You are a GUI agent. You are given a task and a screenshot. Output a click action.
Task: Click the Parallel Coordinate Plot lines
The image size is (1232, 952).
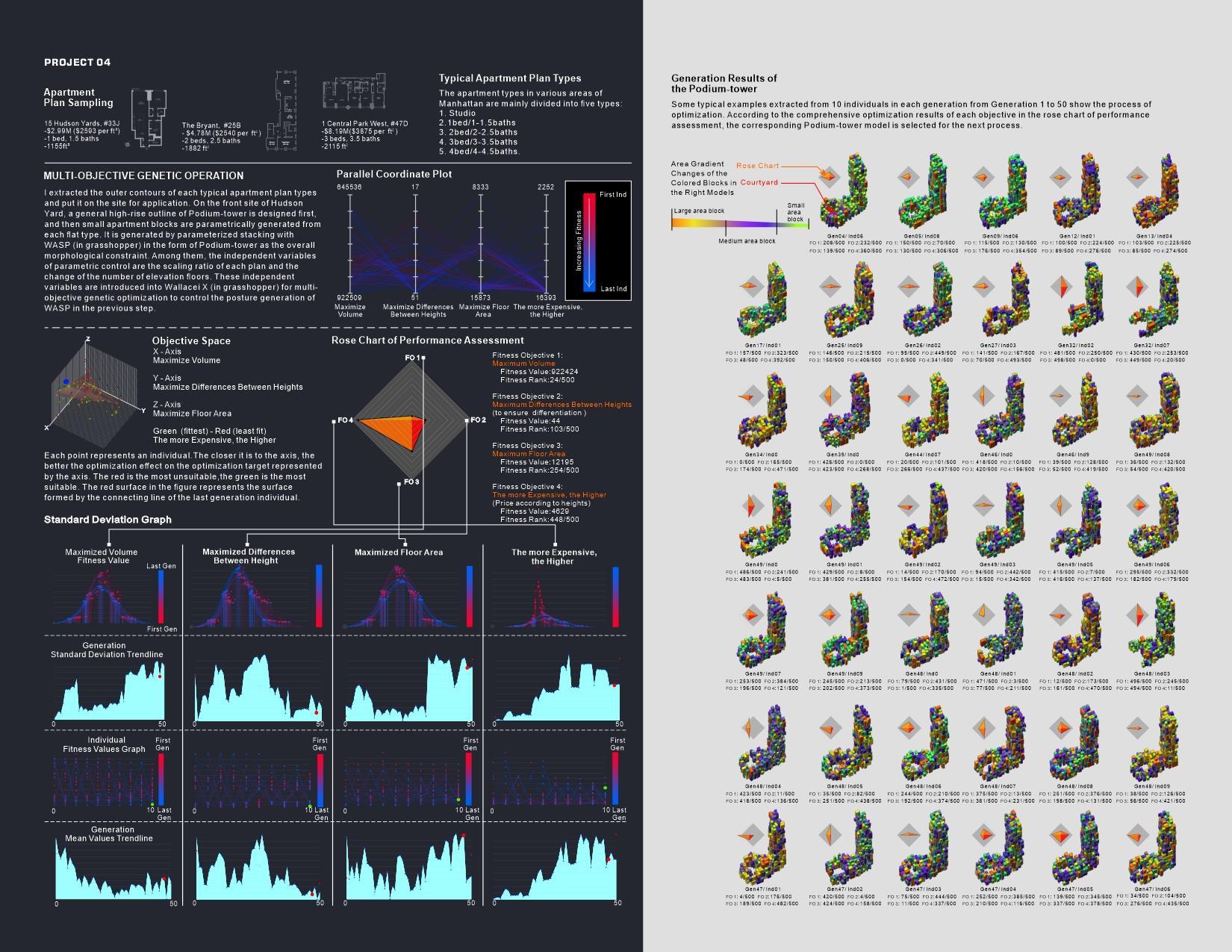pos(448,245)
